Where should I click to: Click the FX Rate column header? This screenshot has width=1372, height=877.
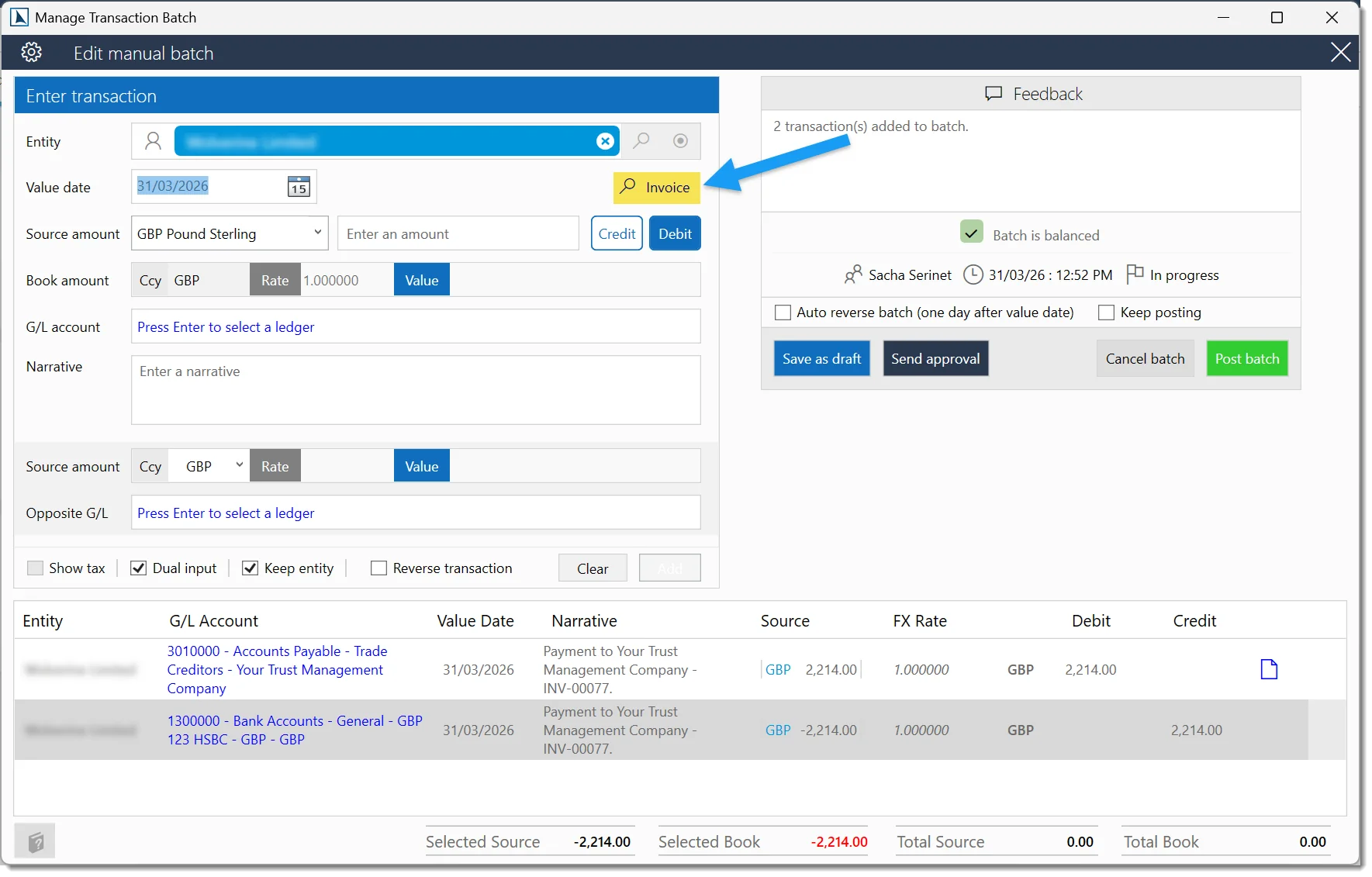pos(920,620)
